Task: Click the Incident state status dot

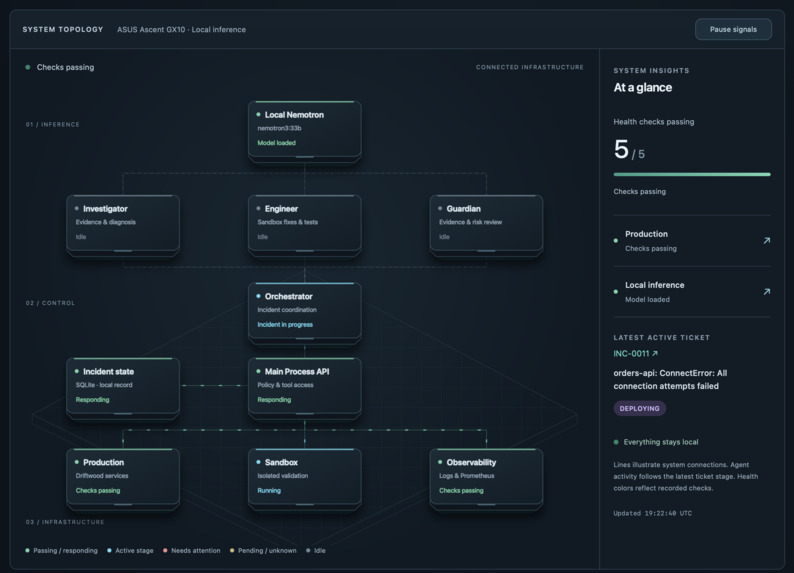Action: click(x=76, y=371)
